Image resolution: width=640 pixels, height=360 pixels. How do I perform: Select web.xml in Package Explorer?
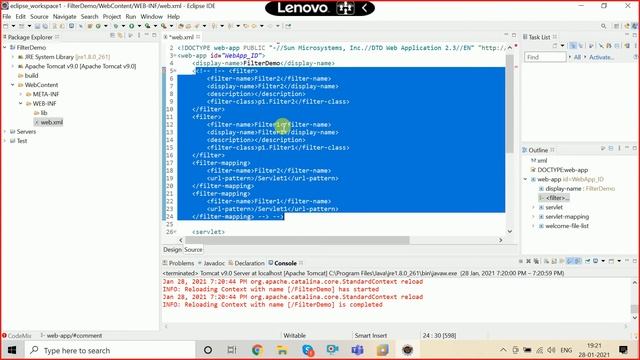[51, 122]
